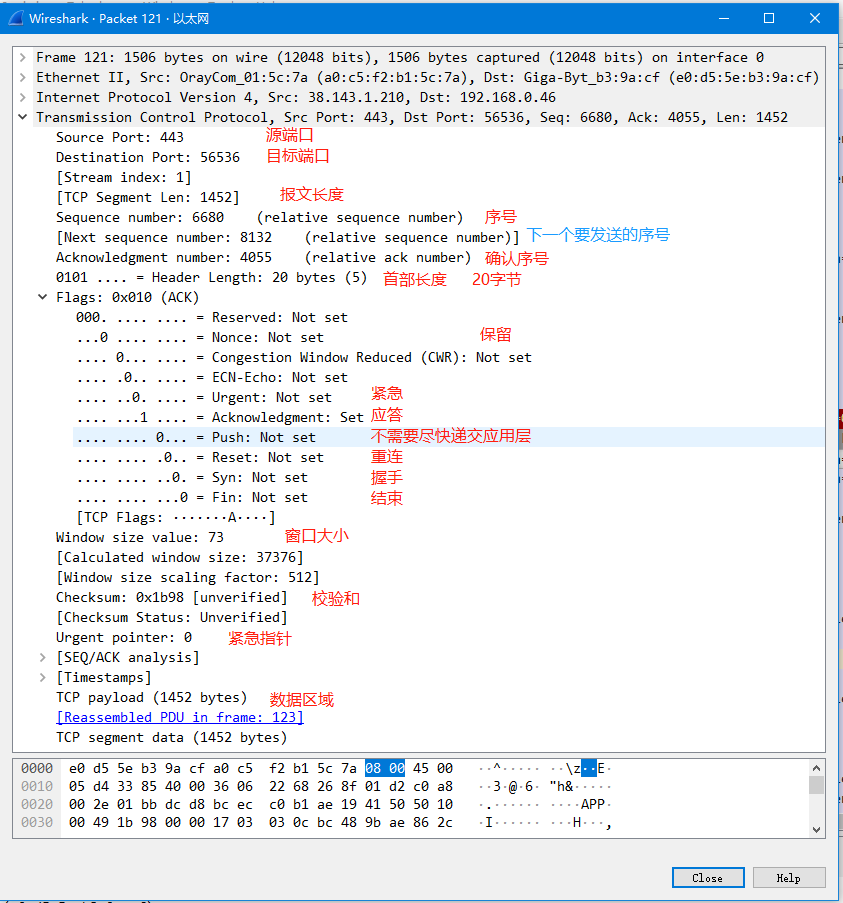Screen dimensions: 843x903
Task: Expand the SEQ/ACK analysis node
Action: (42, 657)
